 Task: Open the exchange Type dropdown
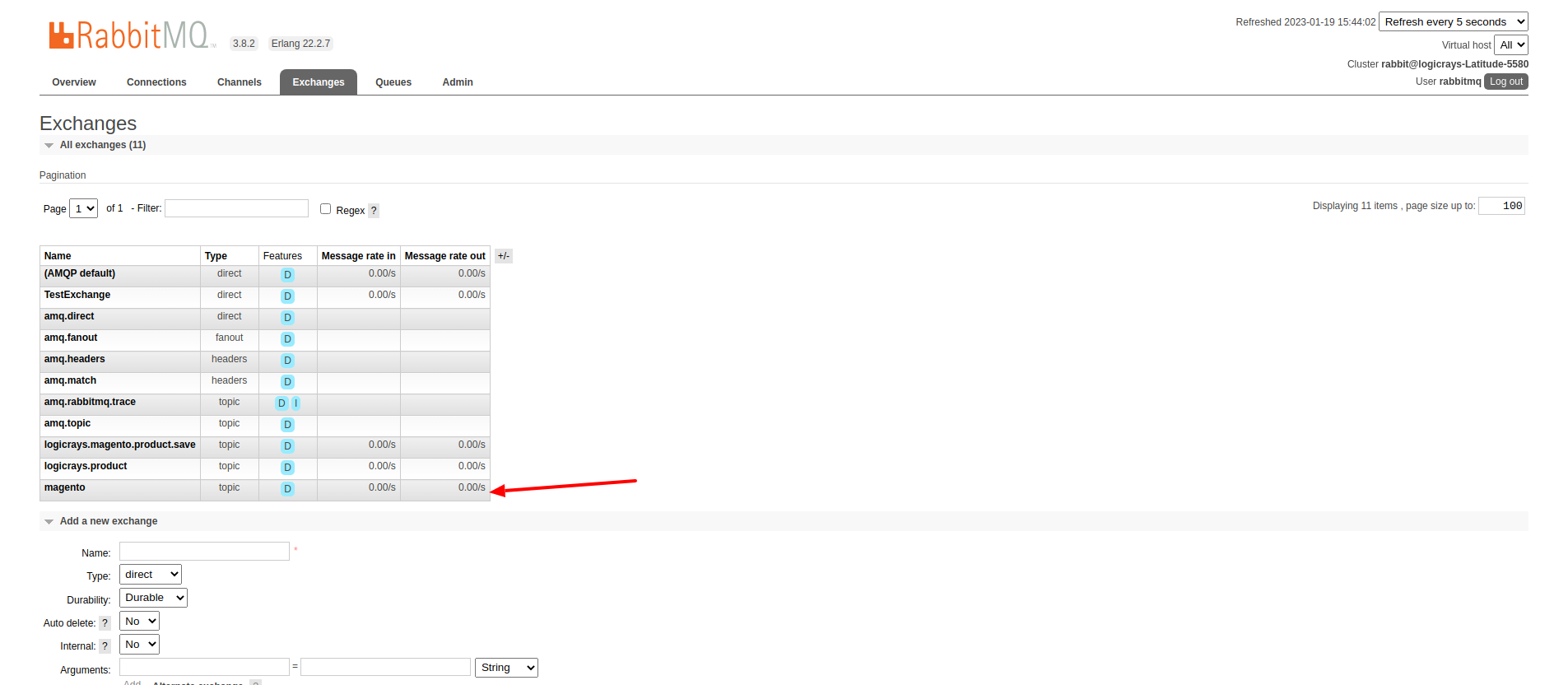coord(151,575)
